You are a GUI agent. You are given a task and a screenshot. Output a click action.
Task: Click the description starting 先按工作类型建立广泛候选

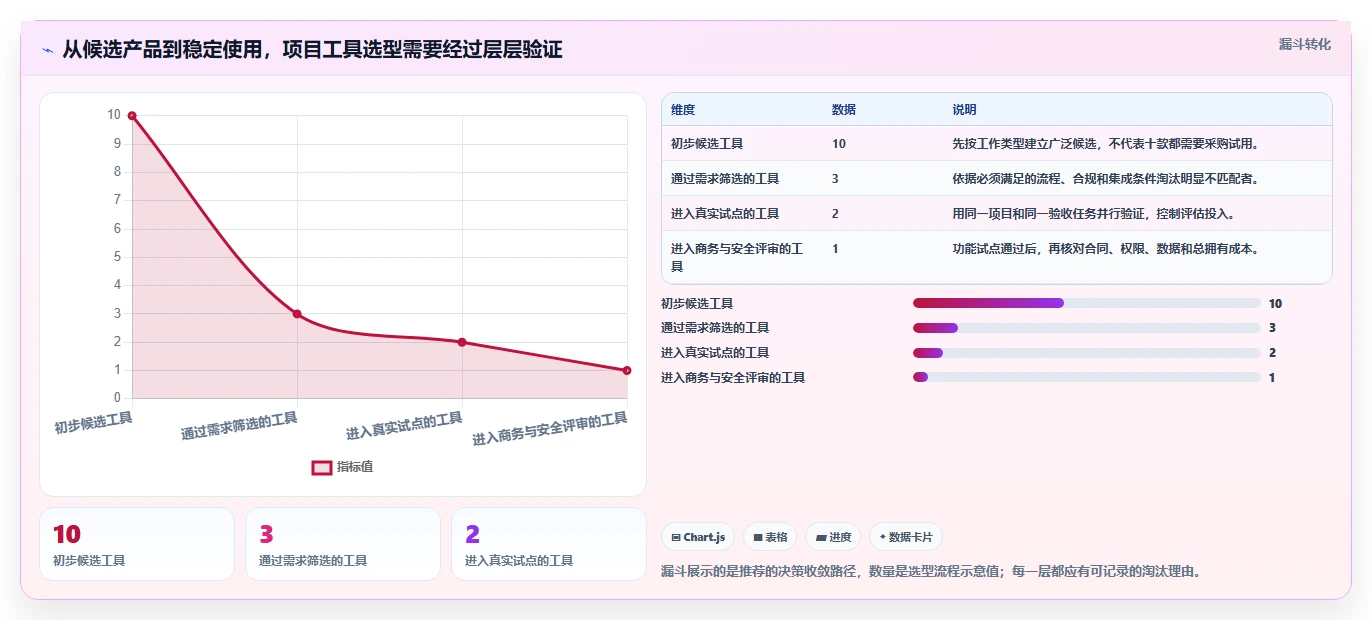[1108, 144]
